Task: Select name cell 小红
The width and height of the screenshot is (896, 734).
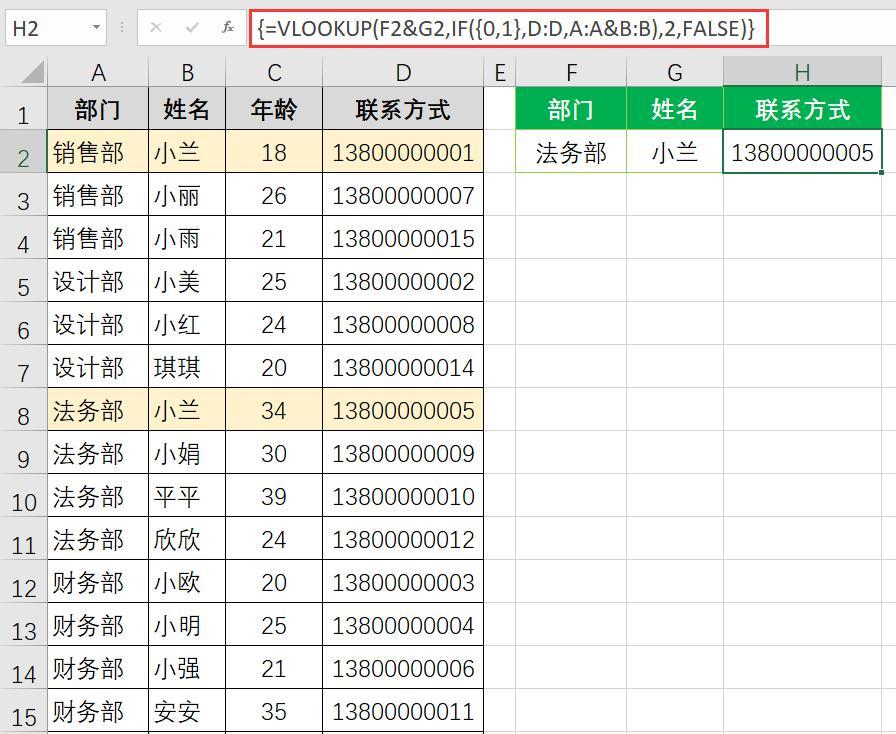Action: [x=187, y=324]
